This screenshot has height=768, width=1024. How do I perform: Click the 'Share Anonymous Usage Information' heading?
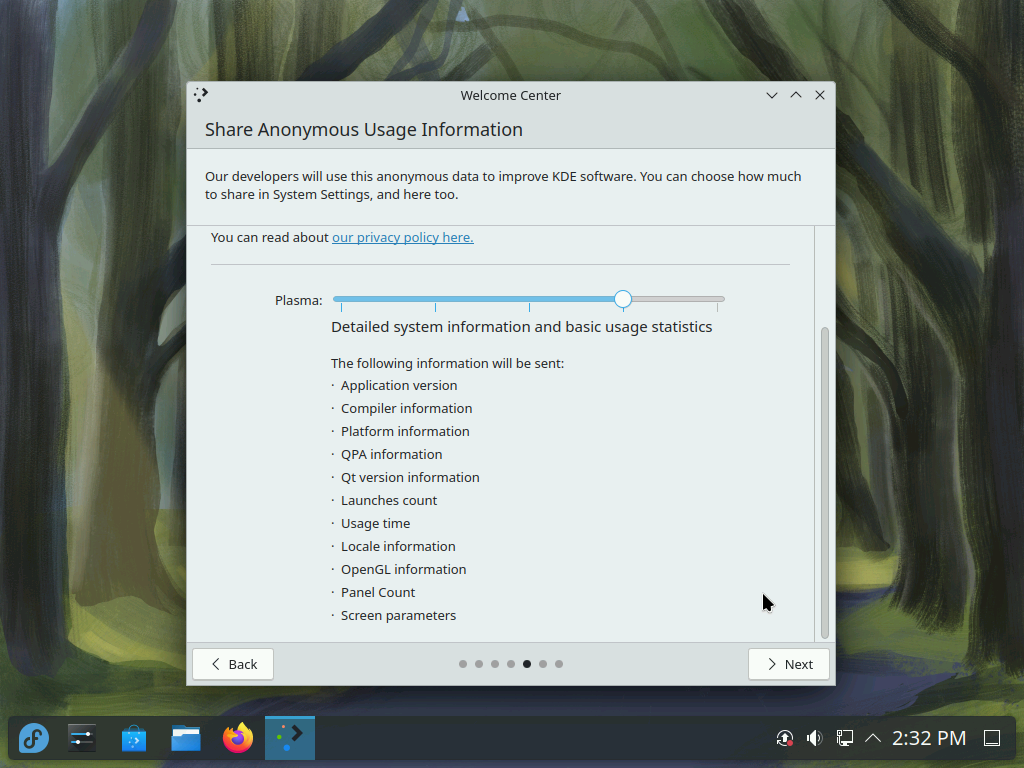364,129
